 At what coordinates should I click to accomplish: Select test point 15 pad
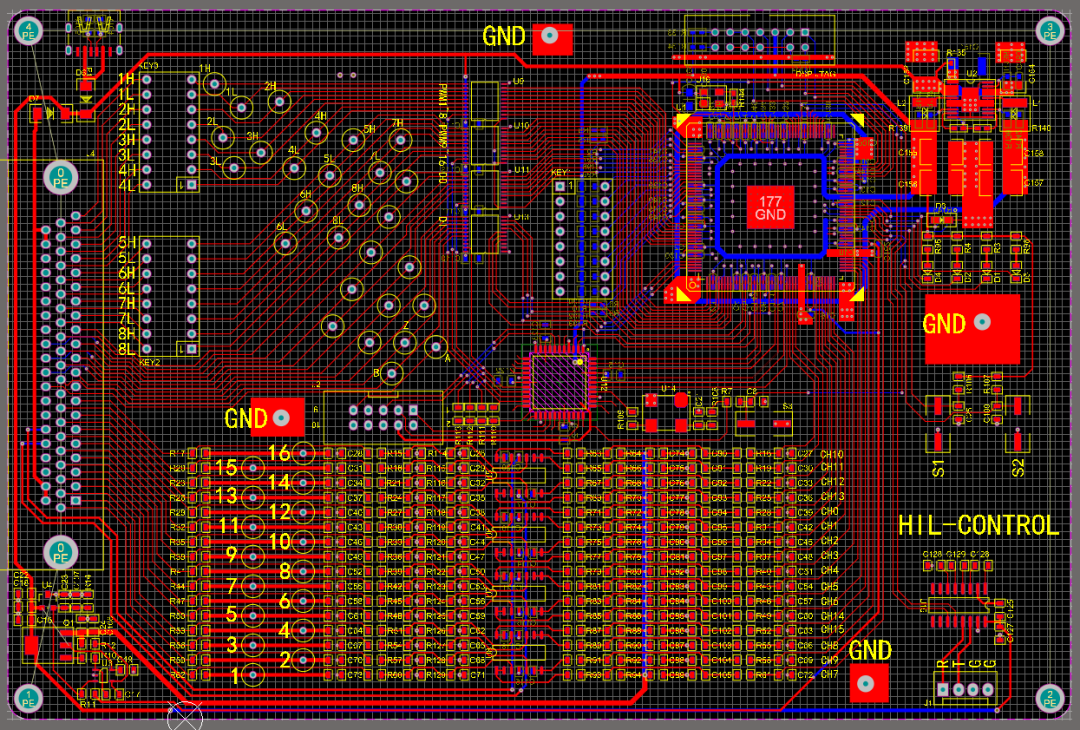click(x=253, y=468)
